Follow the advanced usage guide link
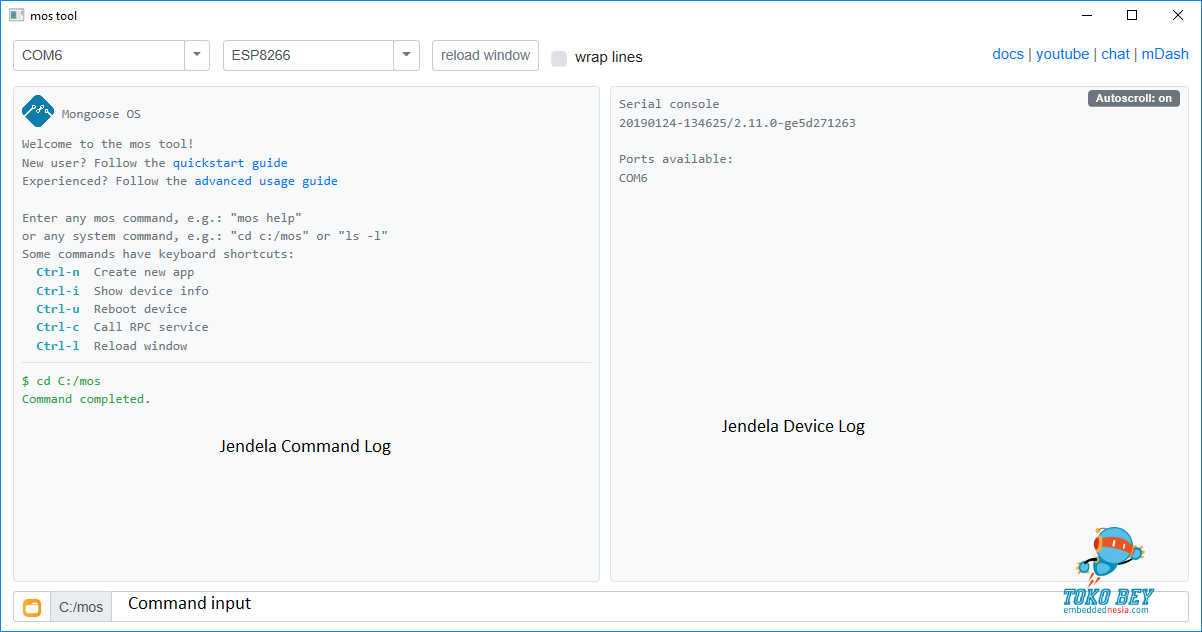Screen dimensions: 1202x632 (265, 181)
